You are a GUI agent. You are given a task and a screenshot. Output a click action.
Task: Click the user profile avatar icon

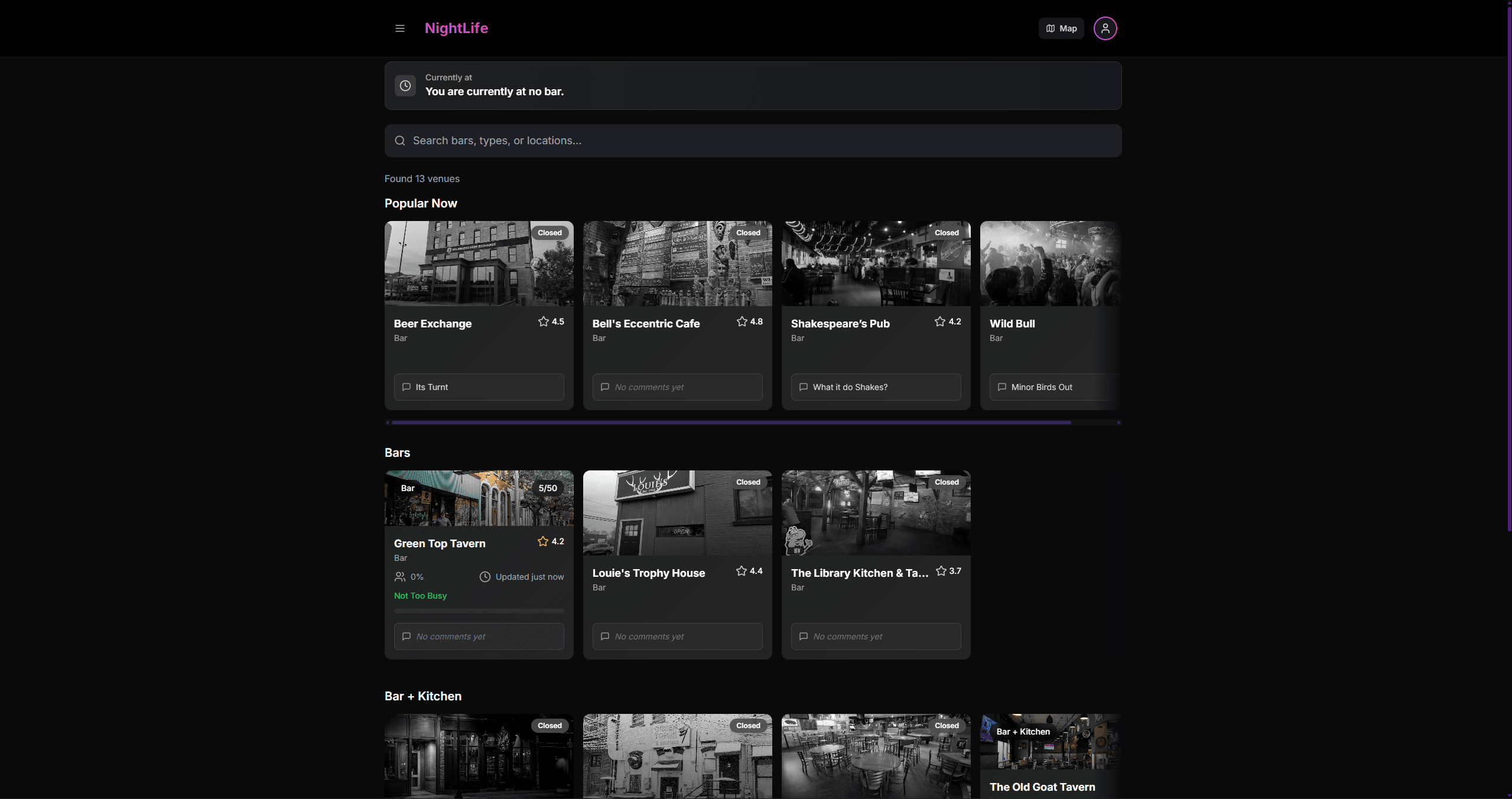tap(1104, 28)
